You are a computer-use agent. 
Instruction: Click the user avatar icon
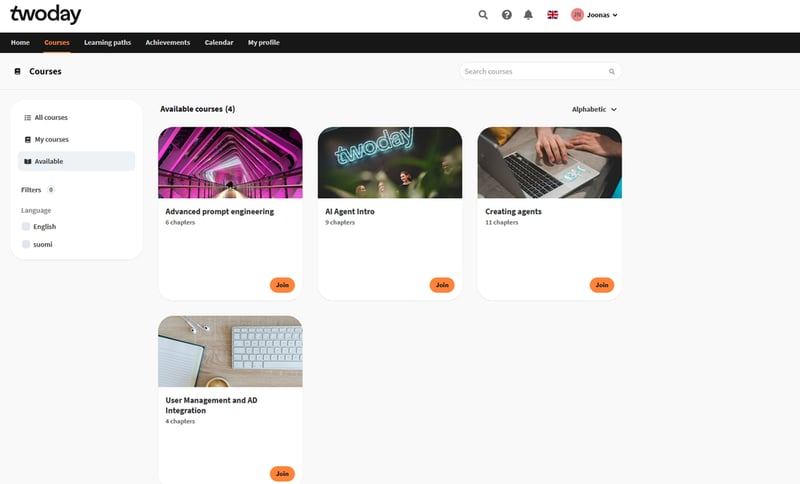[x=577, y=15]
